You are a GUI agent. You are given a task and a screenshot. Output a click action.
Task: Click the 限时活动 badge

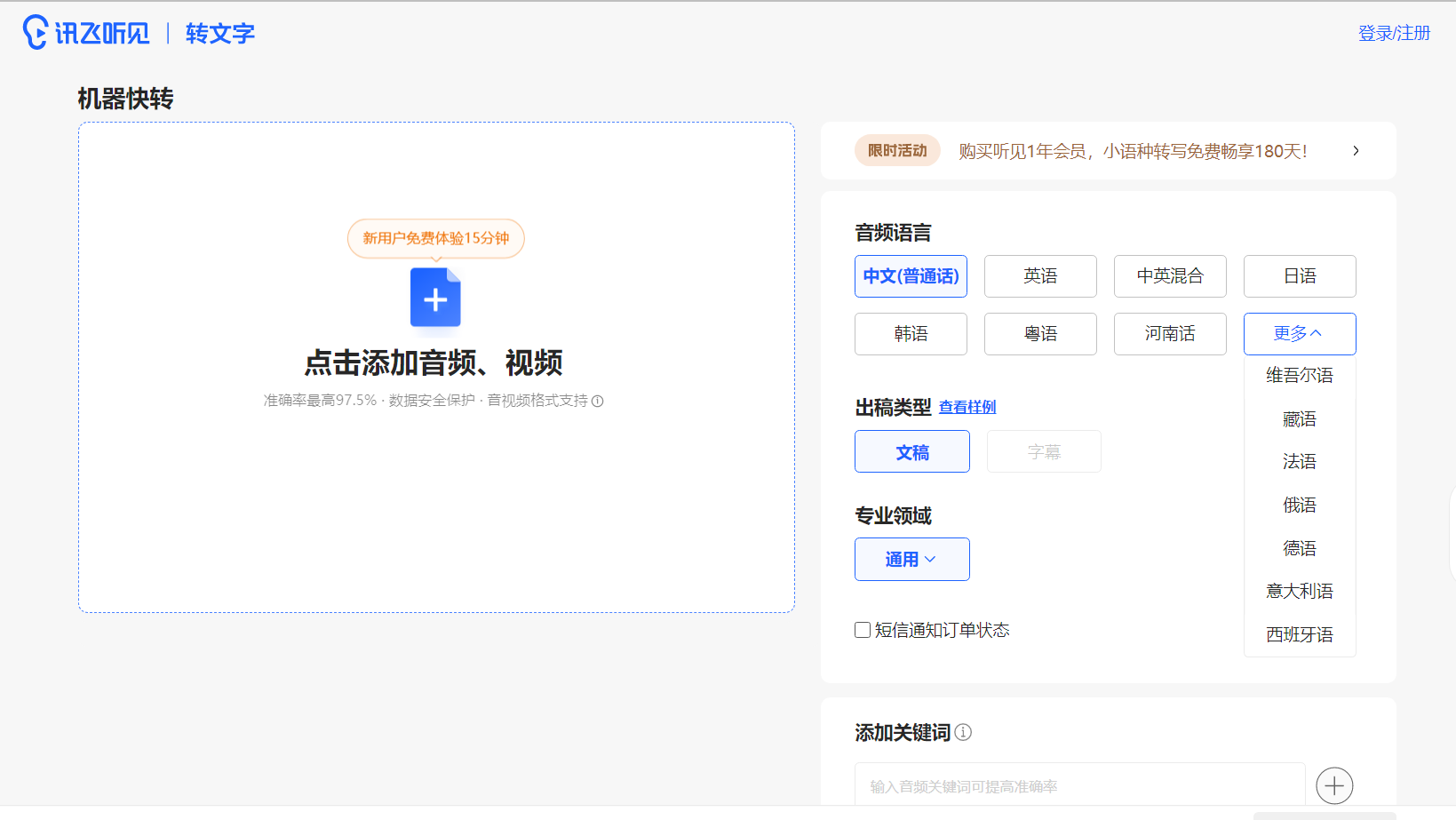(897, 151)
